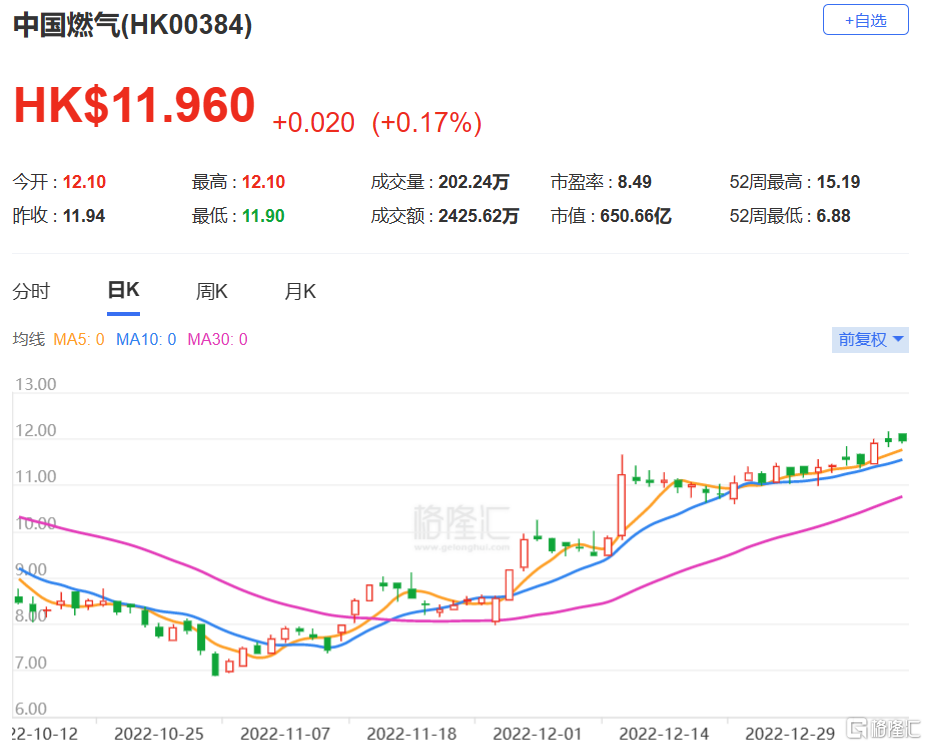
Task: Click the 今开 value 12.10
Action: click(85, 182)
